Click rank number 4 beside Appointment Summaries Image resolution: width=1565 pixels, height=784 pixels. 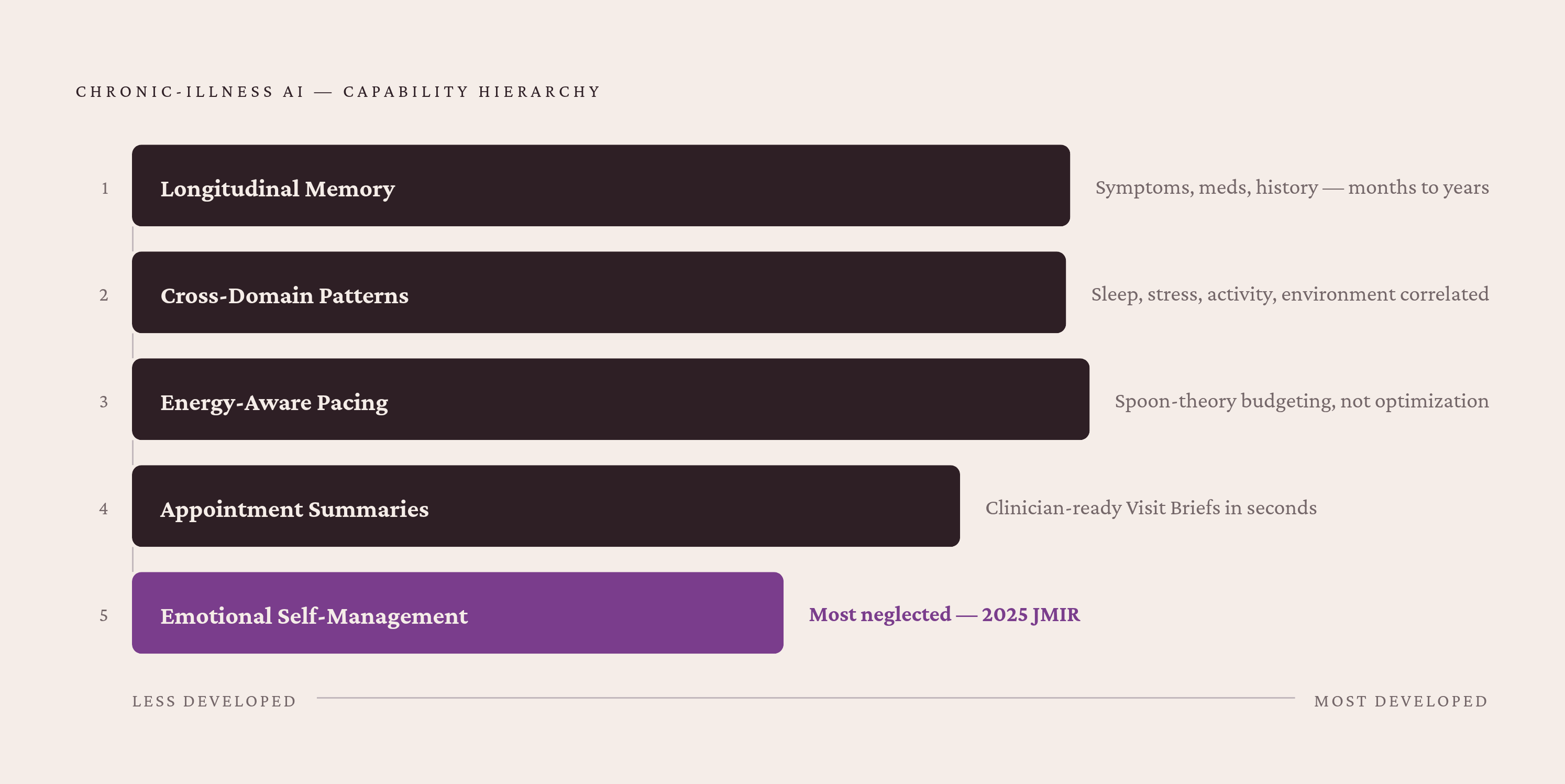click(x=104, y=509)
